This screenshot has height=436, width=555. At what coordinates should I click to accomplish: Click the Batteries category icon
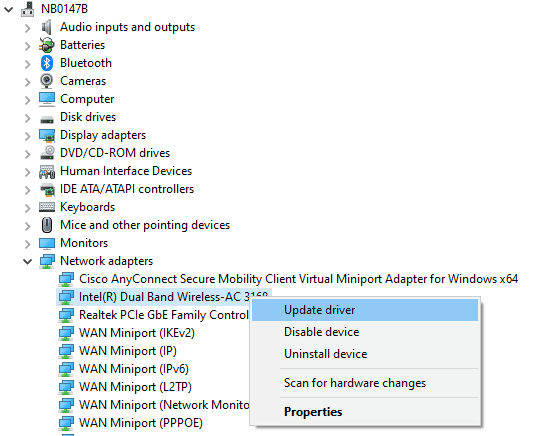coord(47,45)
